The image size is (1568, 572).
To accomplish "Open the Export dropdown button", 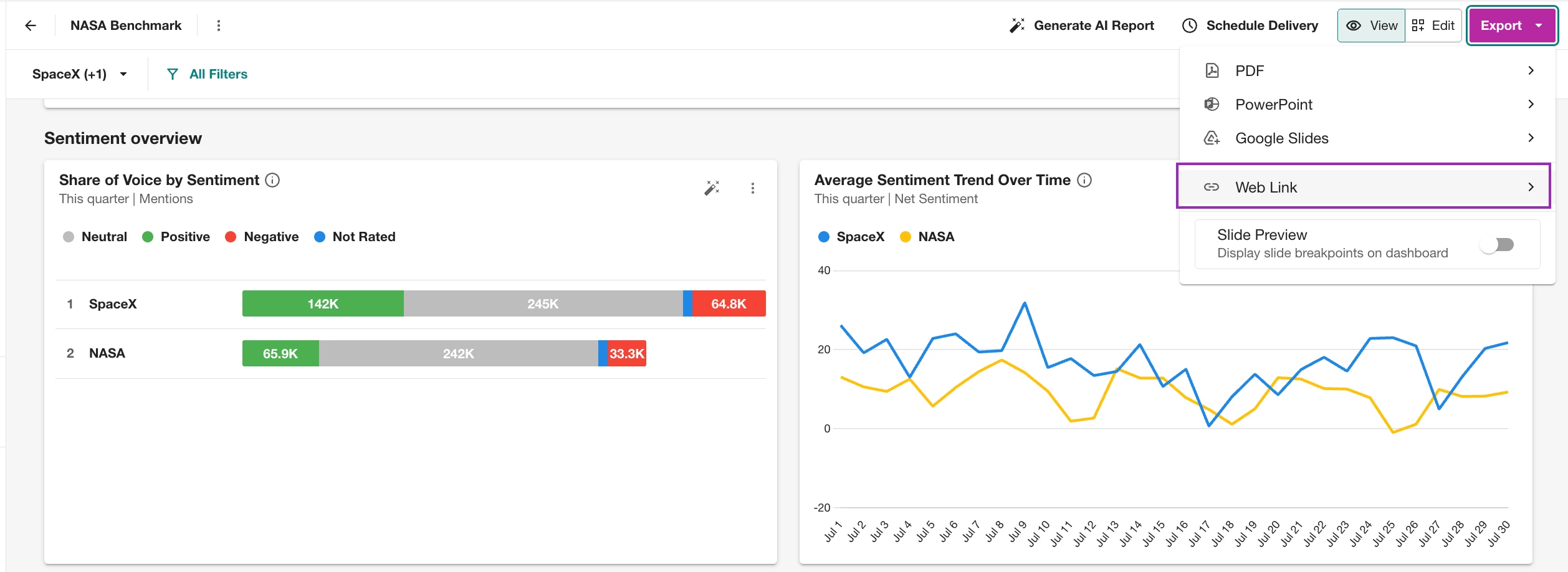I will (x=1512, y=26).
